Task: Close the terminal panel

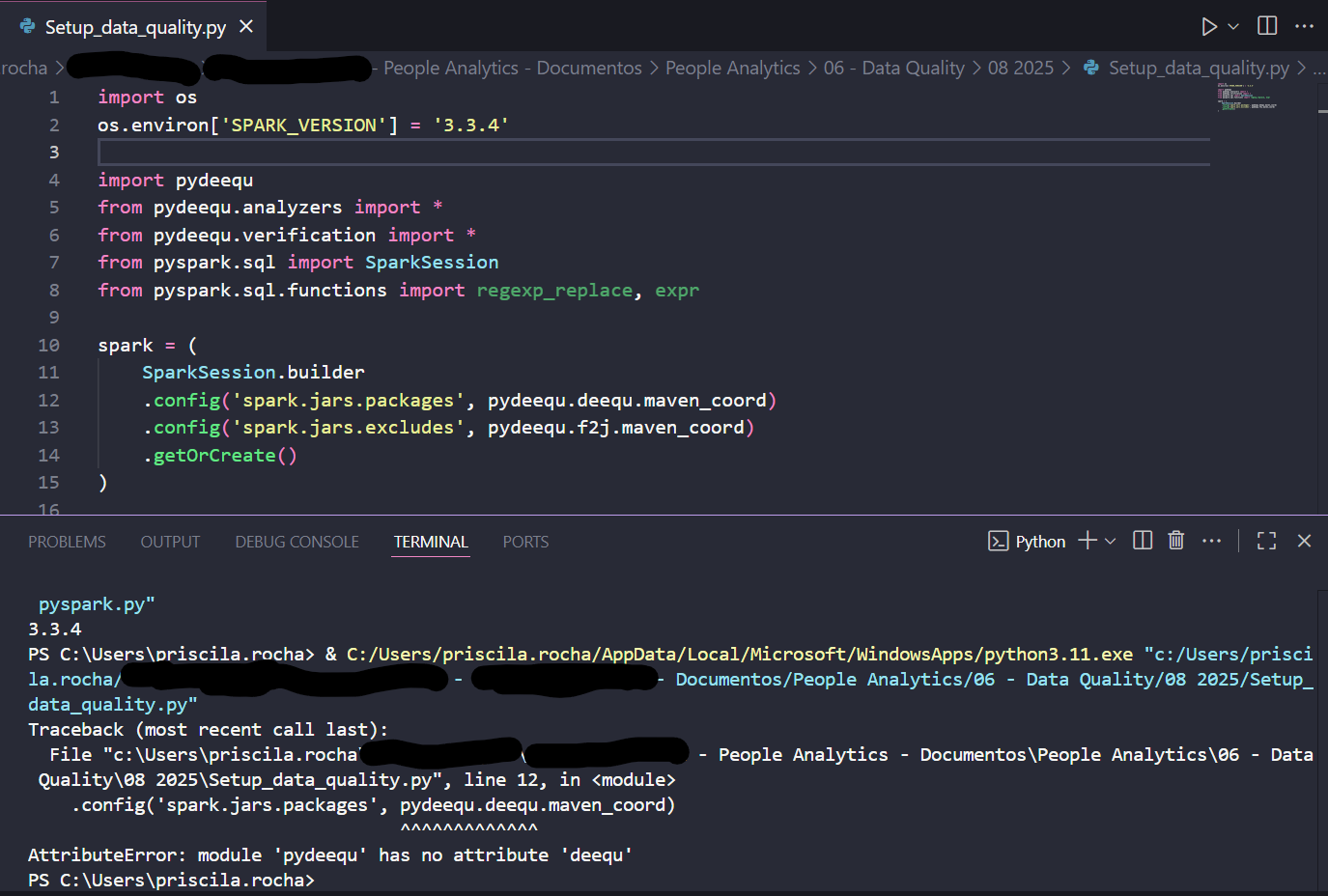Action: 1304,541
